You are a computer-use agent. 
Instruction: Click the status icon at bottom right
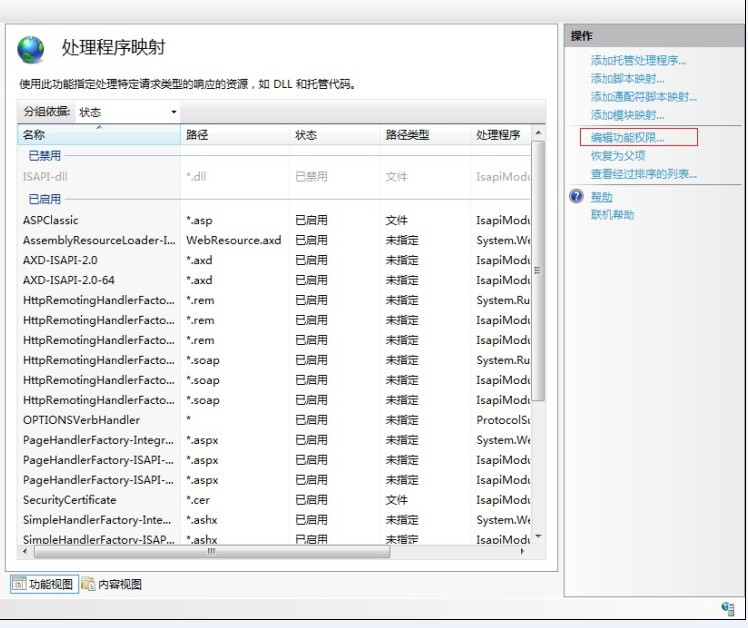pos(728,608)
